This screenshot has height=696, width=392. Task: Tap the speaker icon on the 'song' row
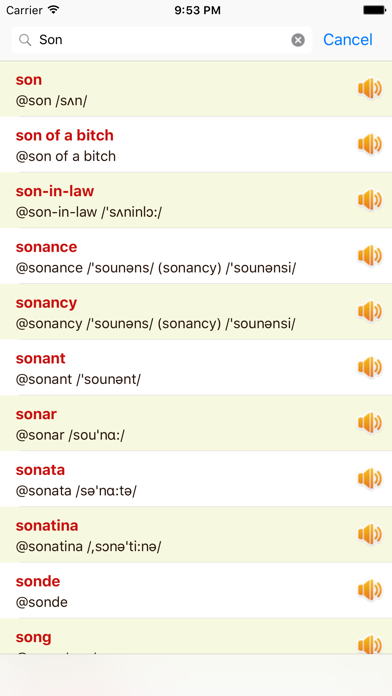click(370, 645)
